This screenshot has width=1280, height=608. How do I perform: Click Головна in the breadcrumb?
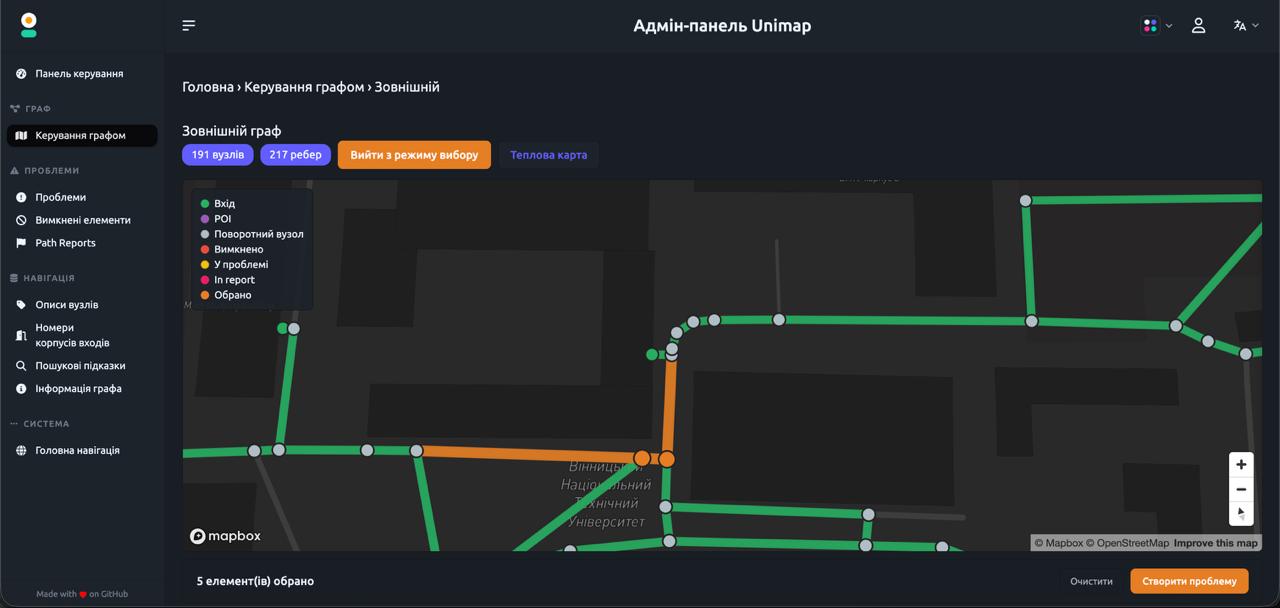tap(208, 87)
